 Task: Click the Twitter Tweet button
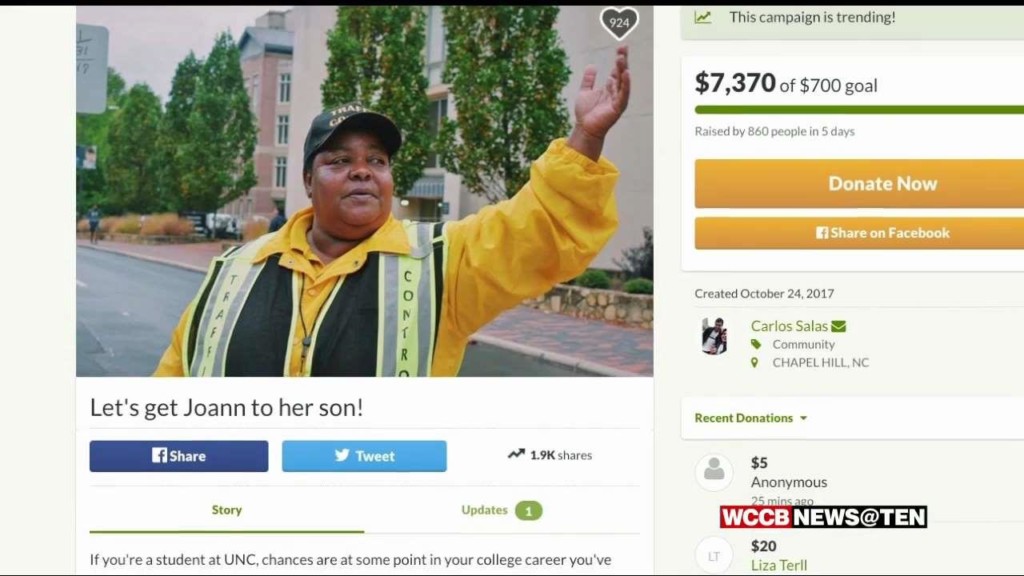(x=364, y=456)
